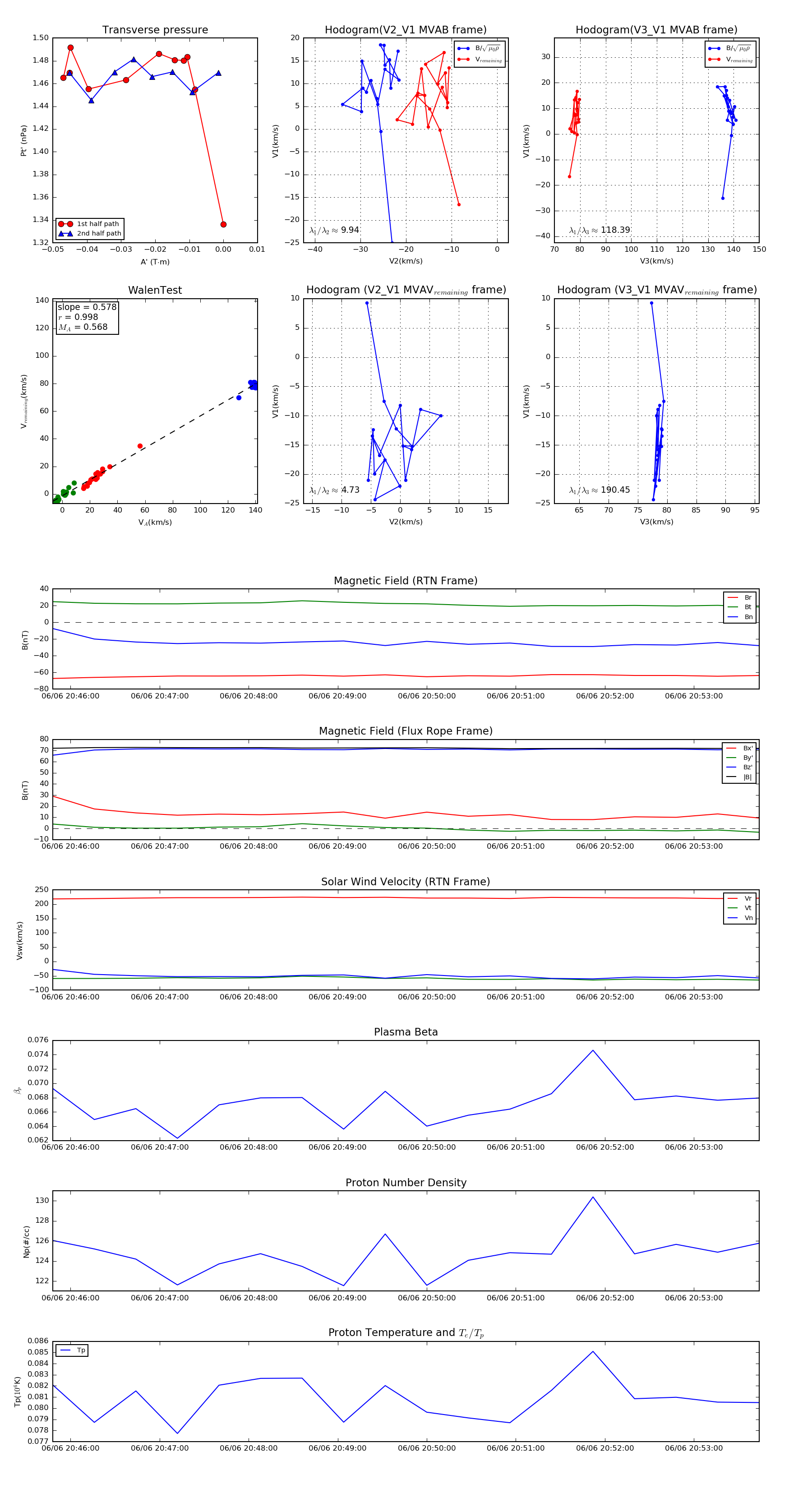Click the 'V_A(km/s)' x-axis label
This screenshot has width=812, height=1489.
coord(155,522)
